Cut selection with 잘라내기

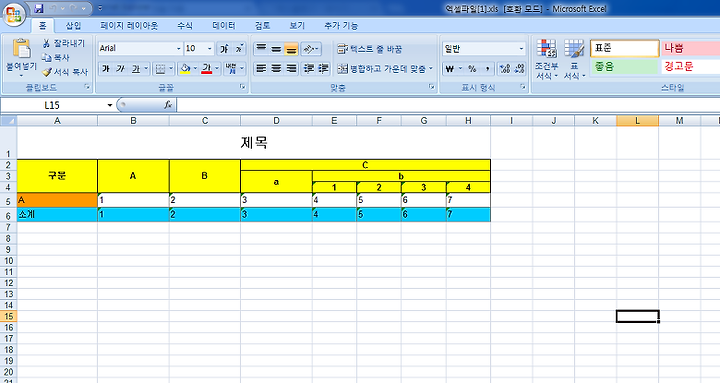[x=64, y=43]
